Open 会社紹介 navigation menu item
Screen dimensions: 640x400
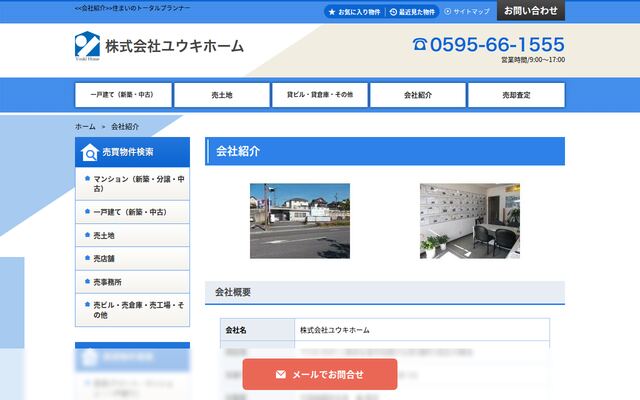(x=418, y=95)
